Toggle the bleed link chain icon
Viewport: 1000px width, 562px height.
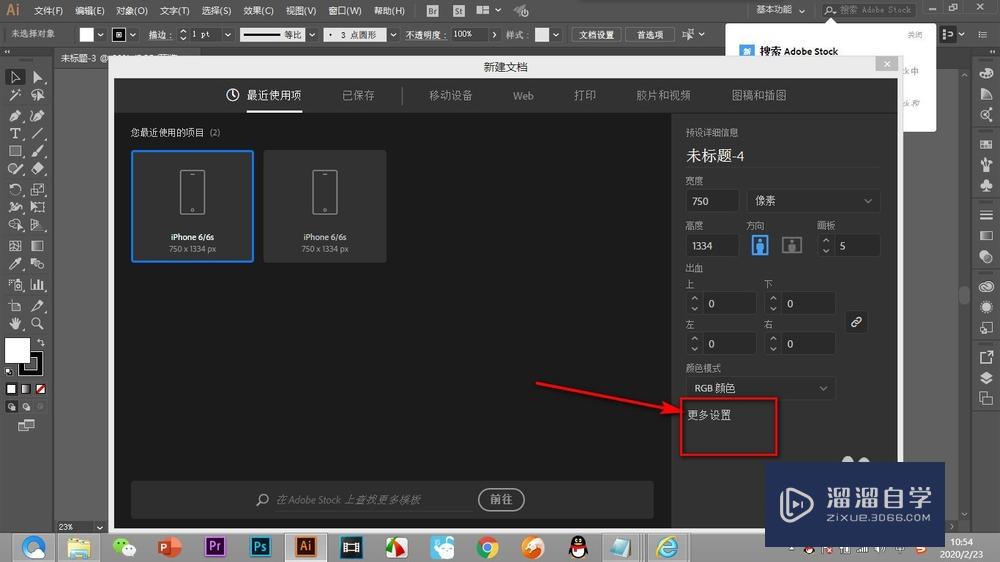click(x=856, y=322)
